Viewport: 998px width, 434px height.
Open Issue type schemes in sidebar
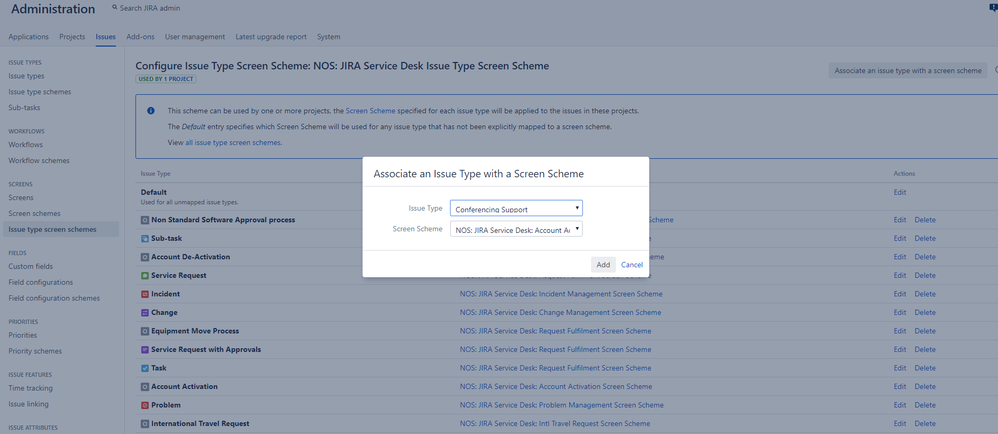[39, 92]
